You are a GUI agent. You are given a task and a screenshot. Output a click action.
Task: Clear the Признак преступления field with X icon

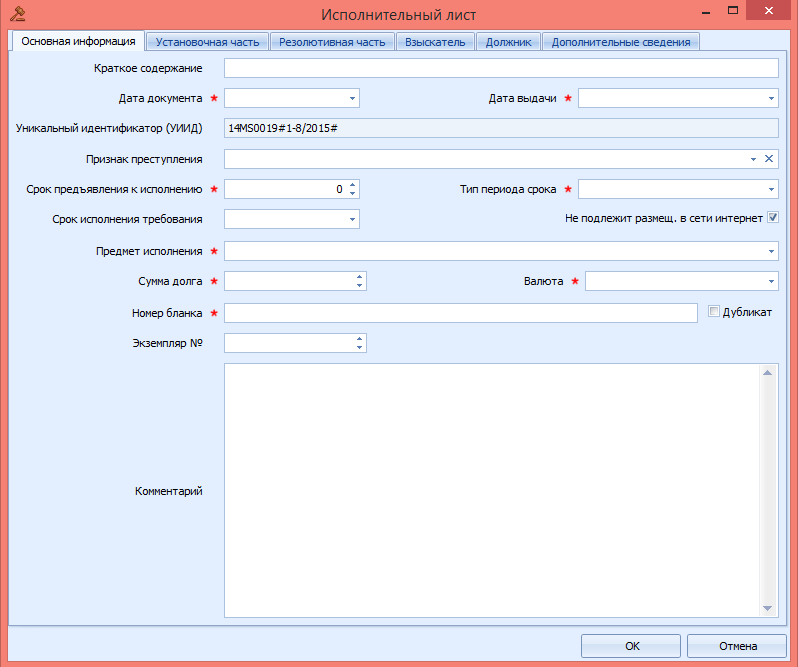pos(768,159)
